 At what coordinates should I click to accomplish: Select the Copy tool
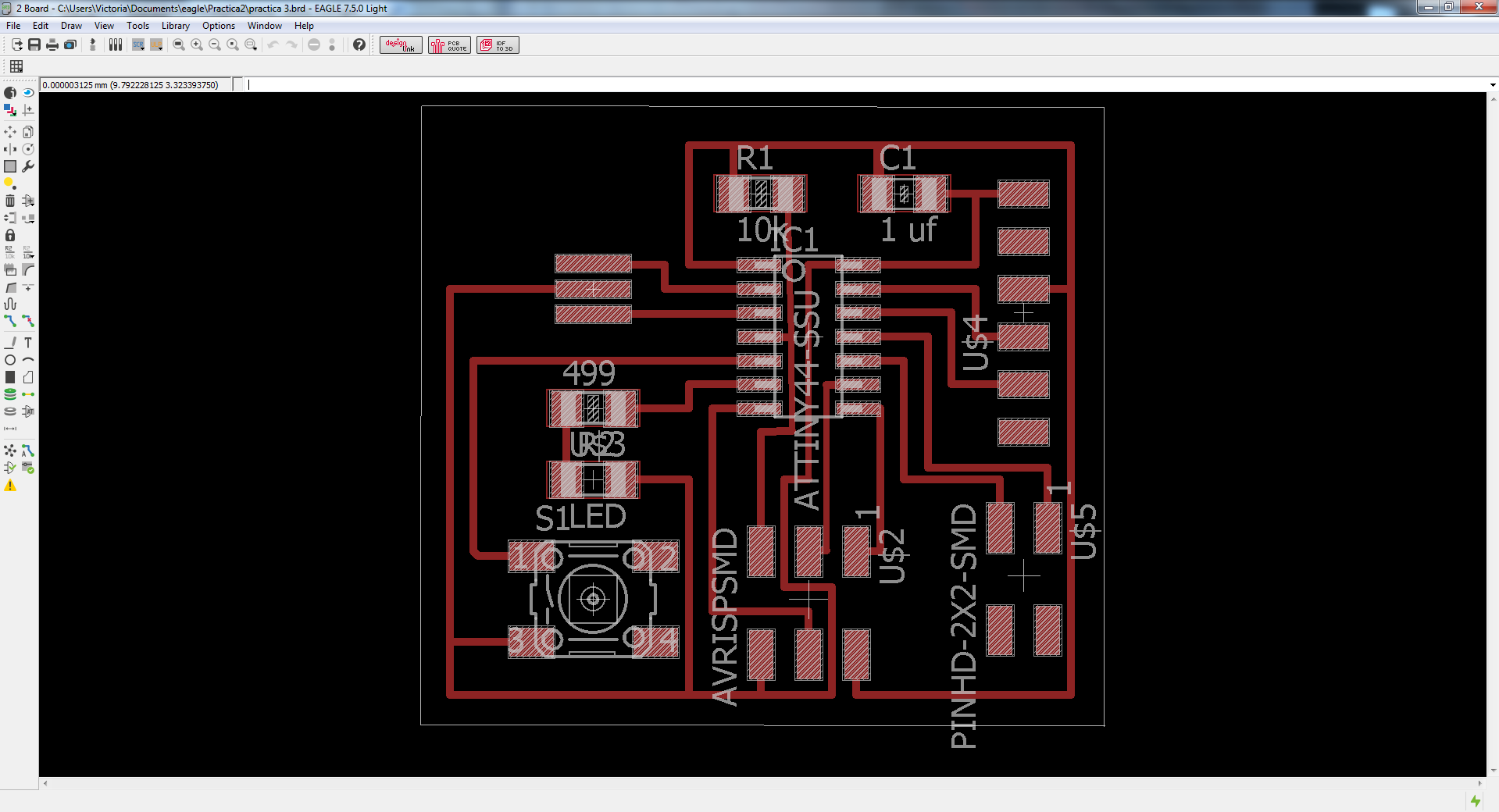28,132
